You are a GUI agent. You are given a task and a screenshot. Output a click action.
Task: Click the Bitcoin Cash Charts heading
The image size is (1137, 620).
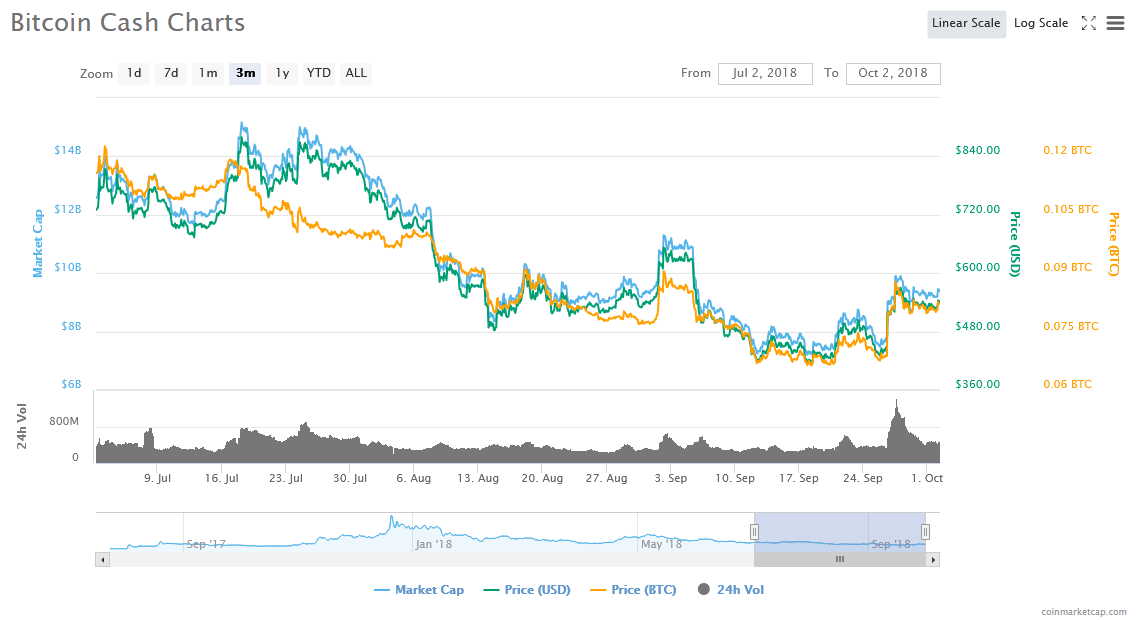(x=128, y=22)
